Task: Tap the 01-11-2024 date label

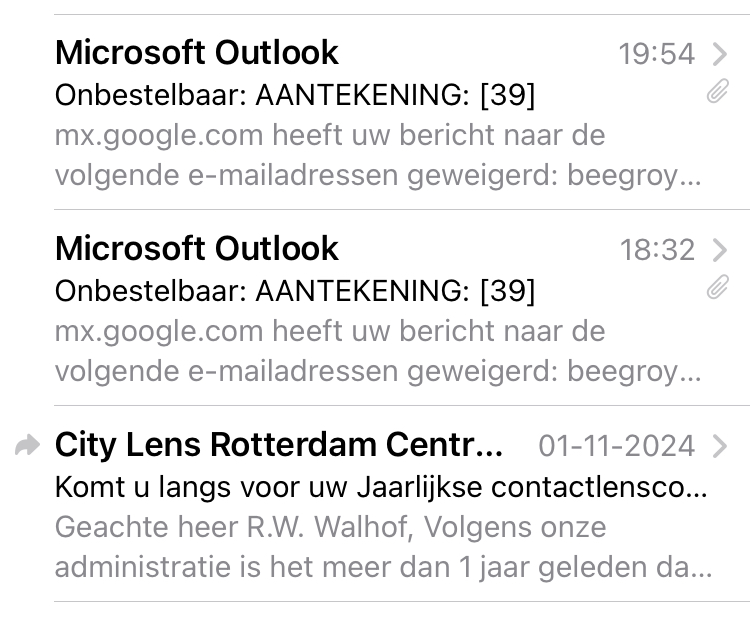Action: pyautogui.click(x=616, y=446)
